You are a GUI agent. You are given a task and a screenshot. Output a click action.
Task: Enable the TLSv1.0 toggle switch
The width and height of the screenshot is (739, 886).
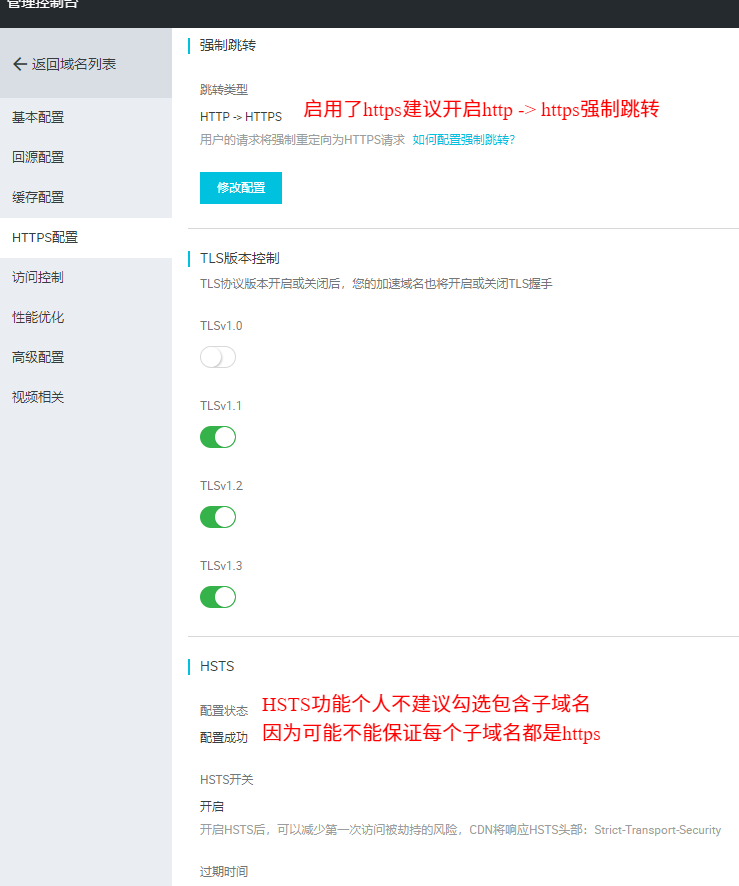coord(218,357)
